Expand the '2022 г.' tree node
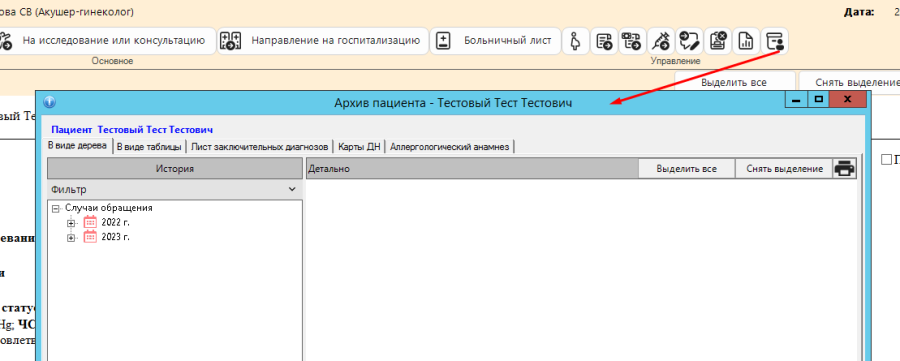 [71, 223]
